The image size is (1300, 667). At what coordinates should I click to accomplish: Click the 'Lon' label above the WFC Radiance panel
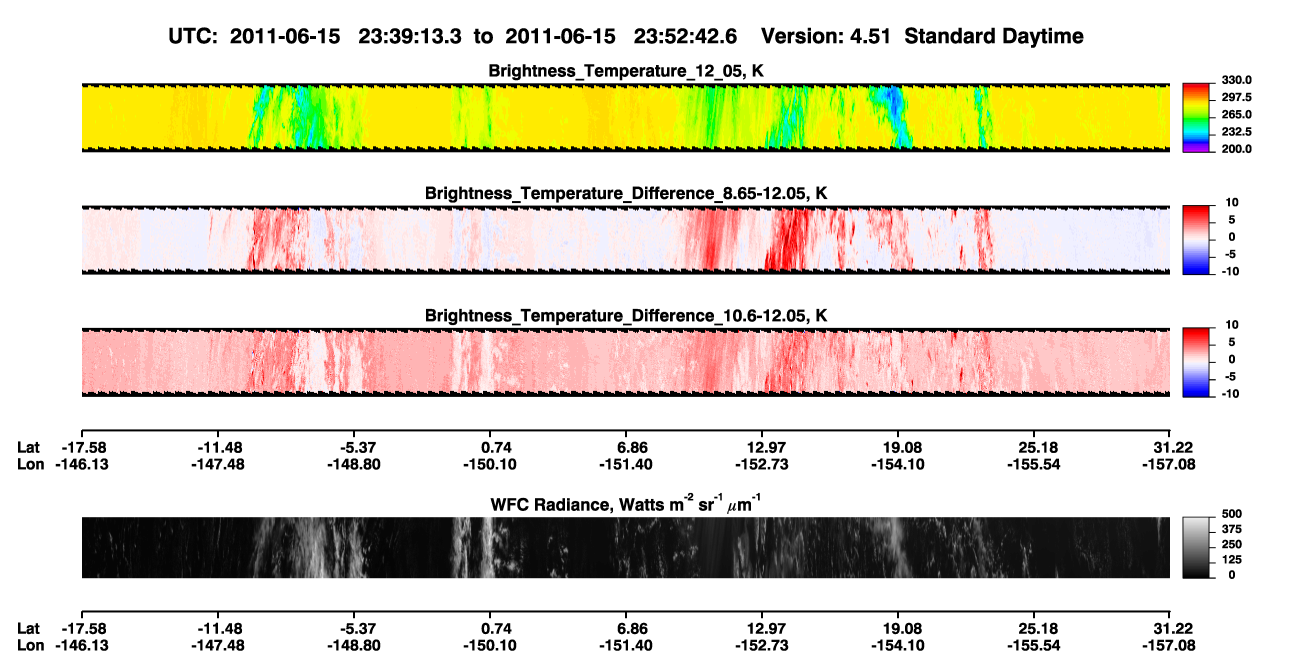click(30, 464)
